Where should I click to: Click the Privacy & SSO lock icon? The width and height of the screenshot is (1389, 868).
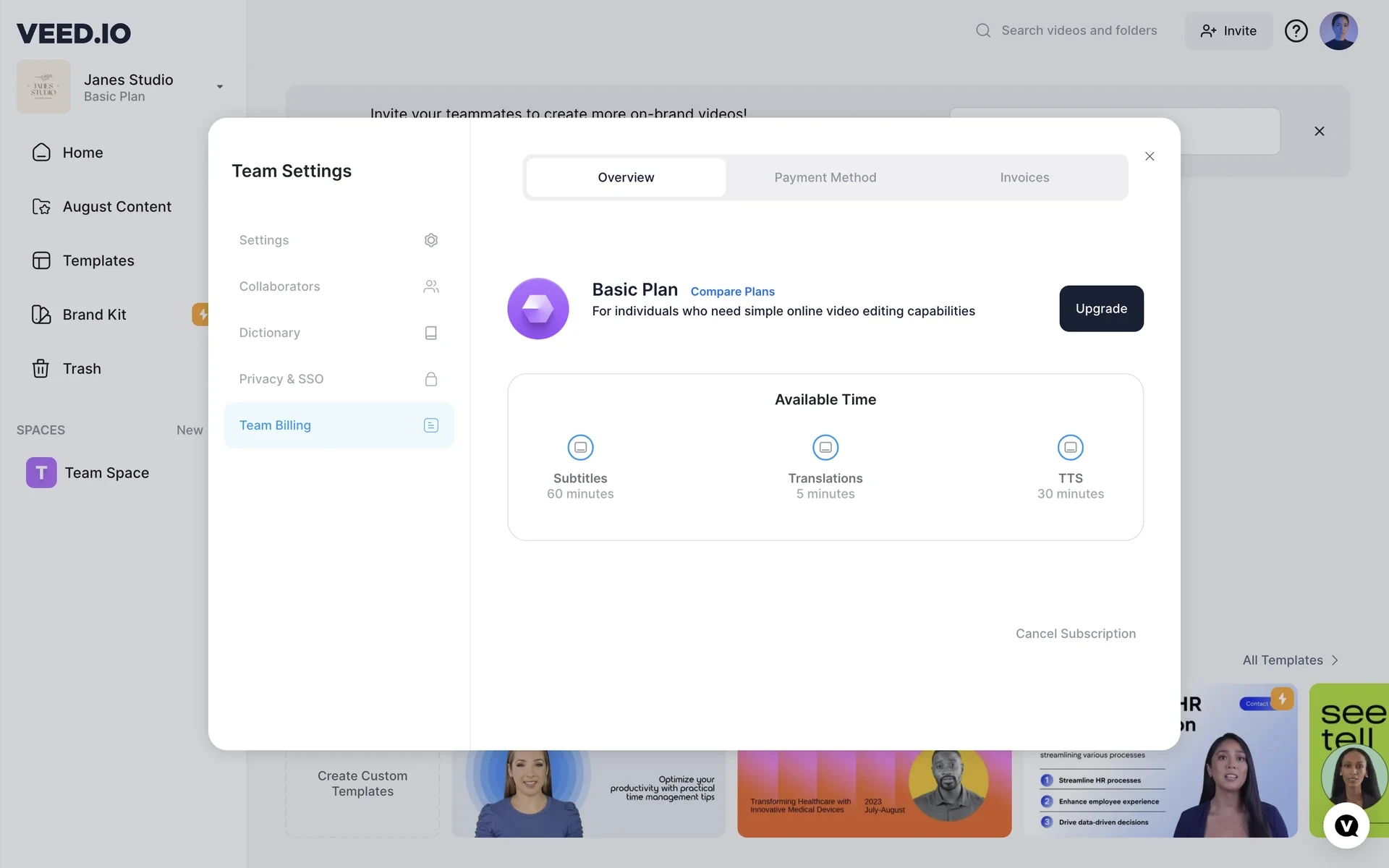pos(431,379)
